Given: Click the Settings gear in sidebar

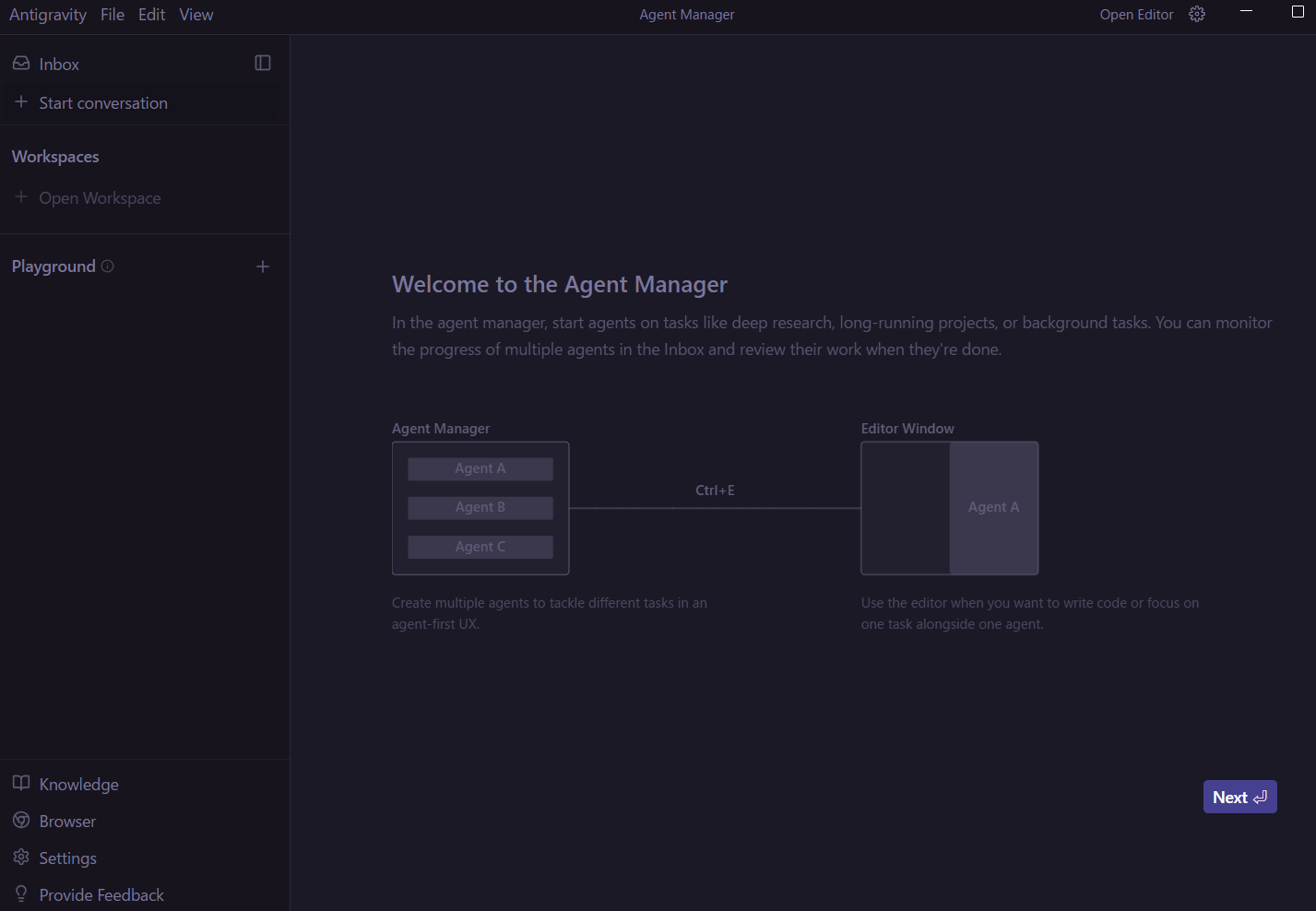Looking at the screenshot, I should (x=21, y=858).
